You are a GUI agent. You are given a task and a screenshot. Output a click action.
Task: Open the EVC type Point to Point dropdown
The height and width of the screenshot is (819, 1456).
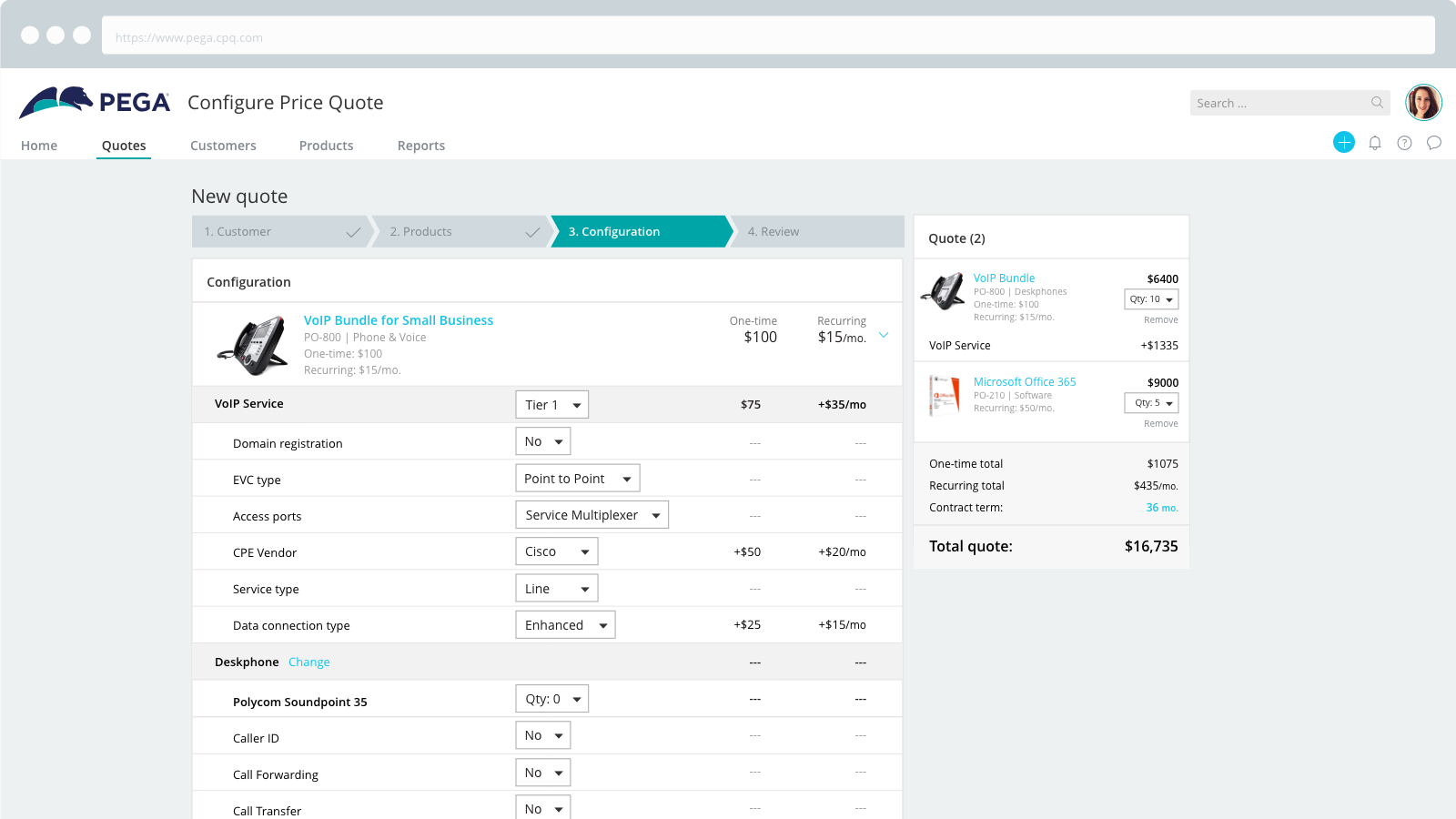coord(578,479)
